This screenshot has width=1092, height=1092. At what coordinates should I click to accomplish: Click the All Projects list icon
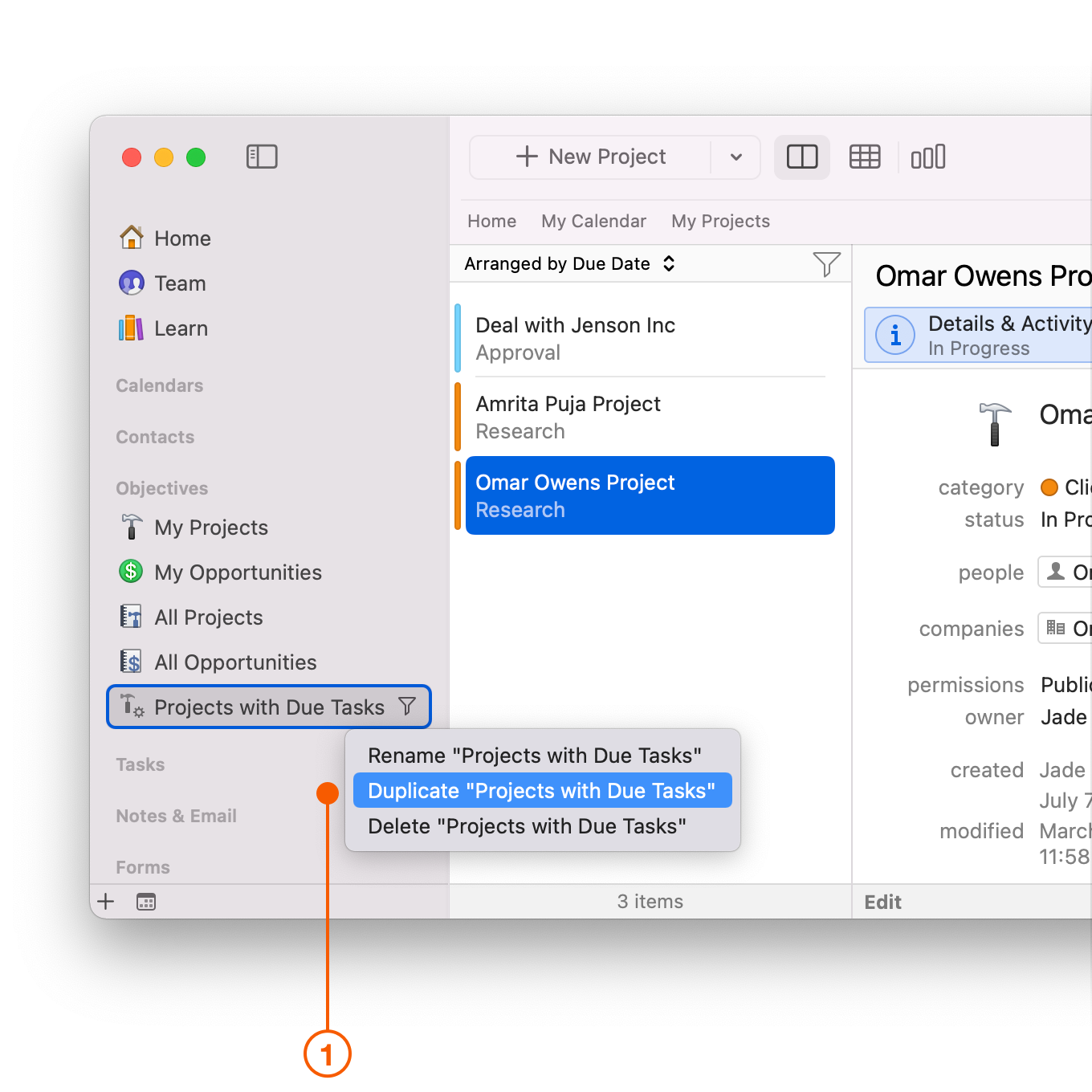coord(131,617)
